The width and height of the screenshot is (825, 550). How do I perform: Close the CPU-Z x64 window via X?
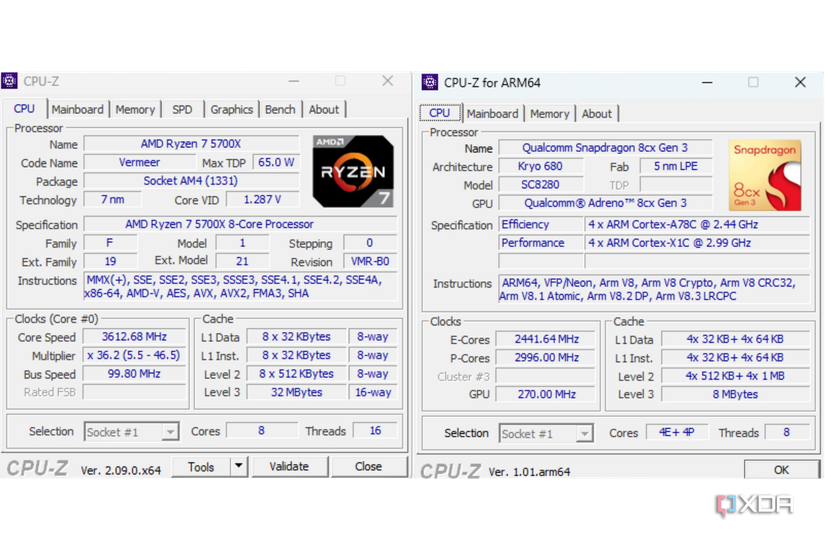pos(388,81)
